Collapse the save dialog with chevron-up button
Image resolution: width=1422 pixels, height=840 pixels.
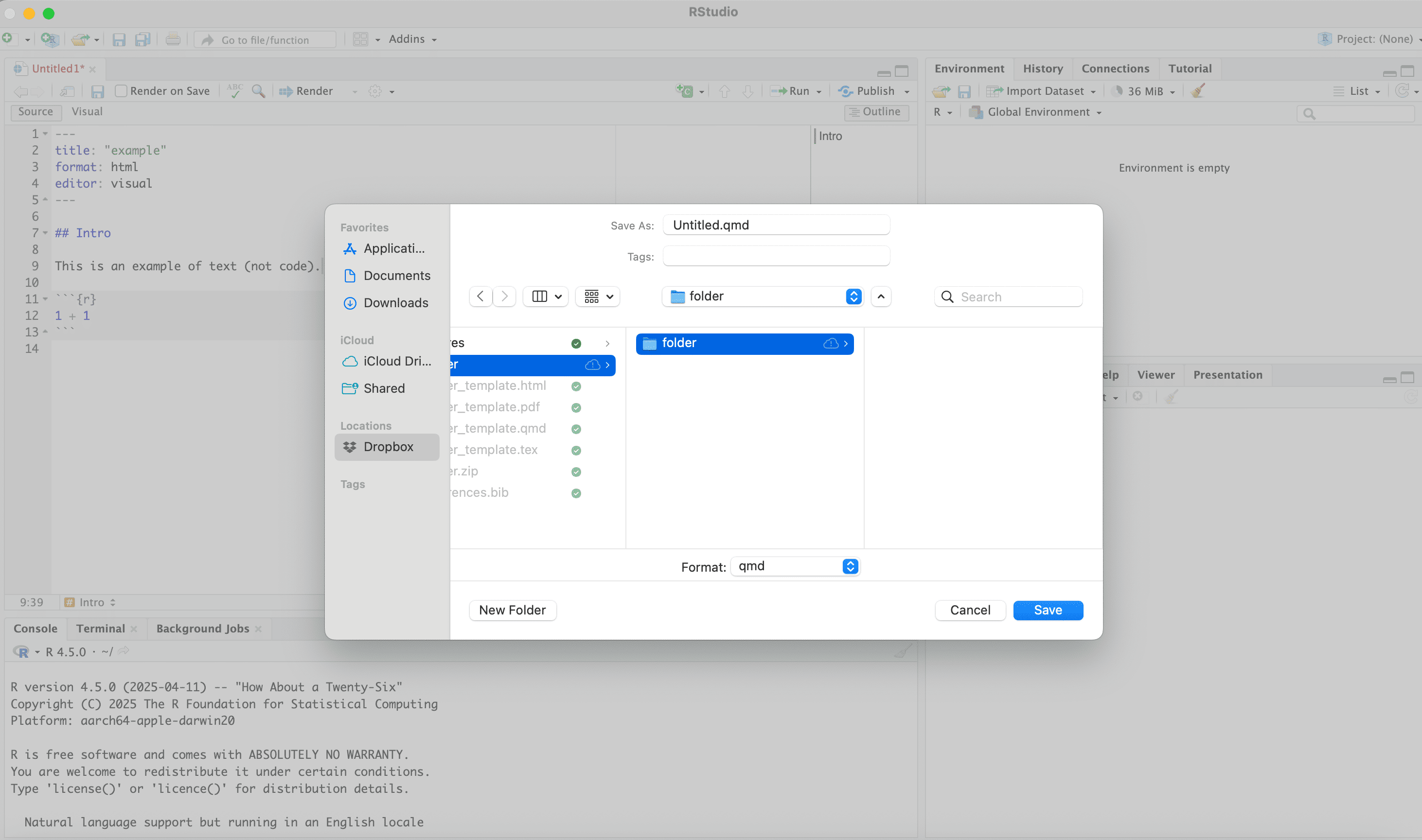[x=881, y=296]
